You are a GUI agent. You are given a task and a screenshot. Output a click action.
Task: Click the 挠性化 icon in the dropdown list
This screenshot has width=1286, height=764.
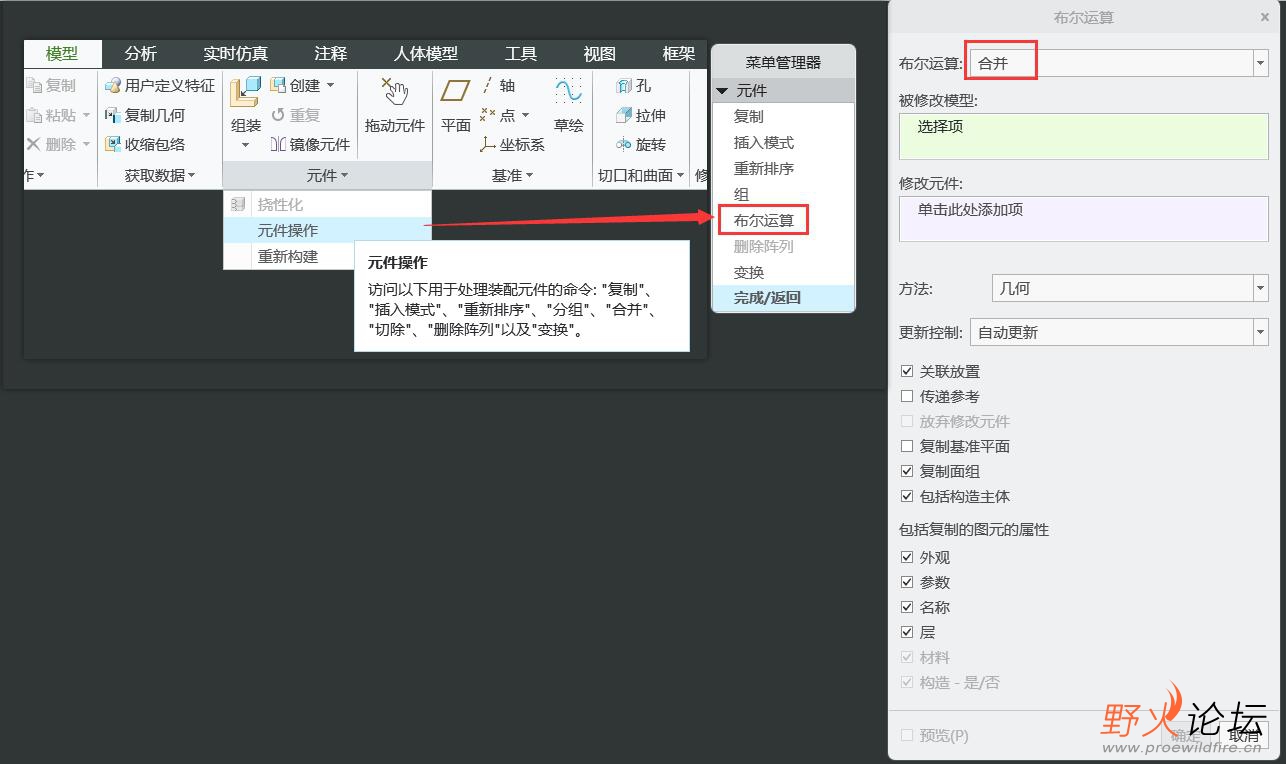(x=238, y=204)
